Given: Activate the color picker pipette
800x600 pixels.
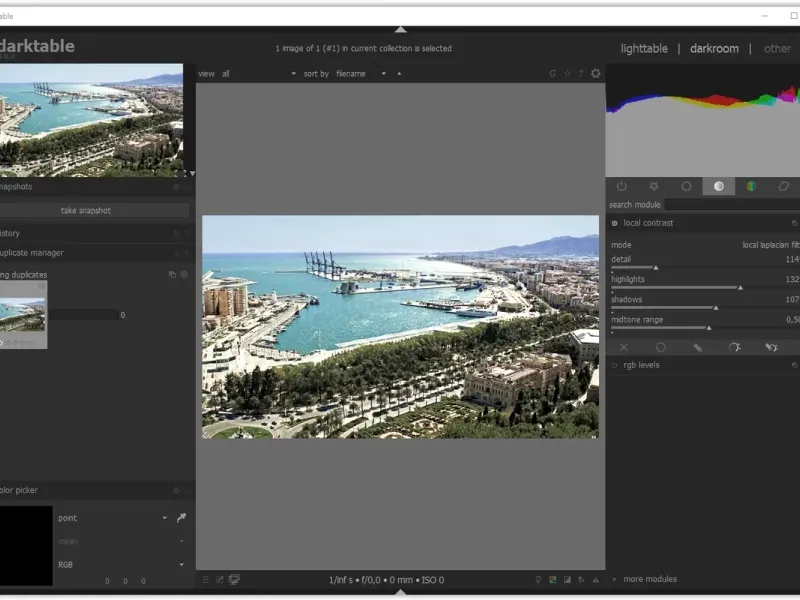Looking at the screenshot, I should point(181,518).
